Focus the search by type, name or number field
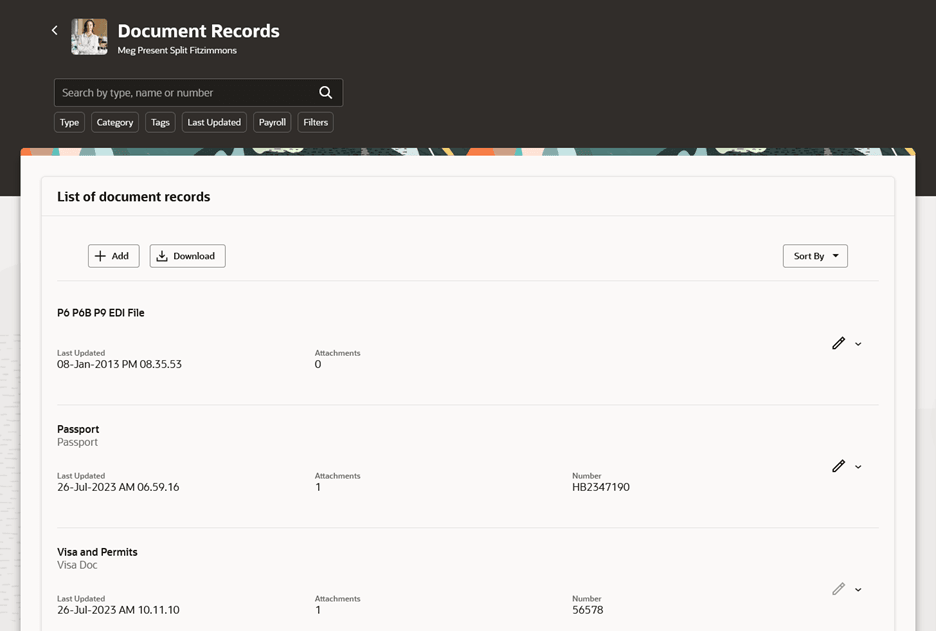This screenshot has height=631, width=936. click(198, 93)
